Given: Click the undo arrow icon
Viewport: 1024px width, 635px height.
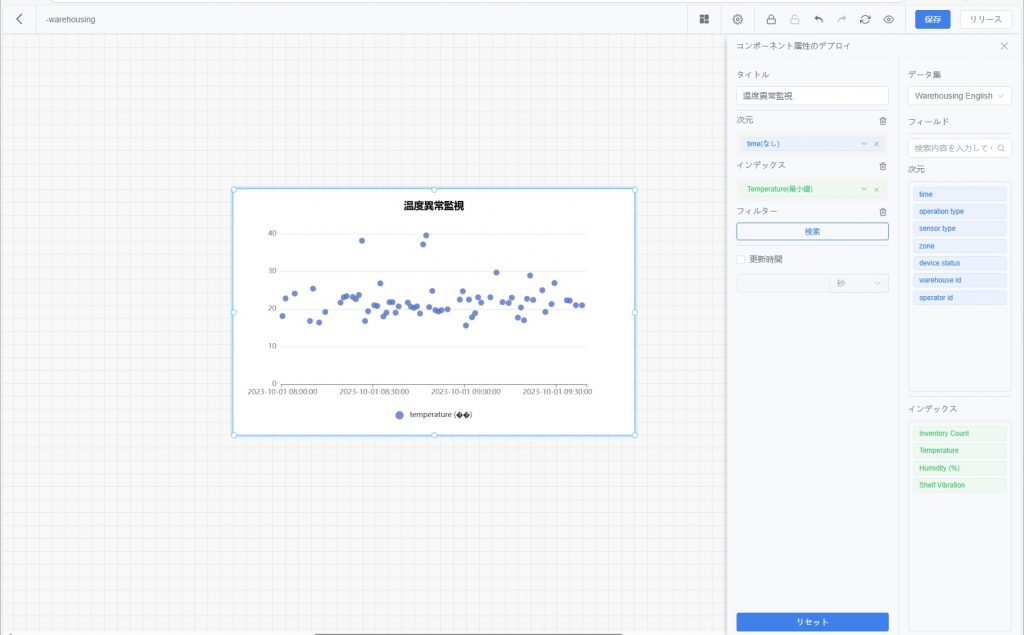Looking at the screenshot, I should [818, 19].
